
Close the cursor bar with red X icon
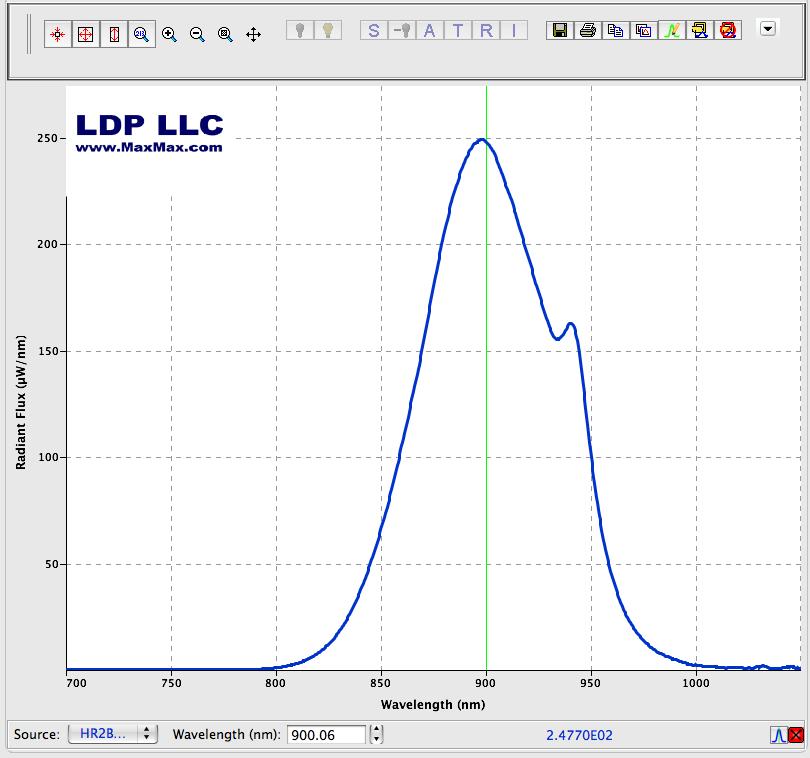pyautogui.click(x=796, y=735)
